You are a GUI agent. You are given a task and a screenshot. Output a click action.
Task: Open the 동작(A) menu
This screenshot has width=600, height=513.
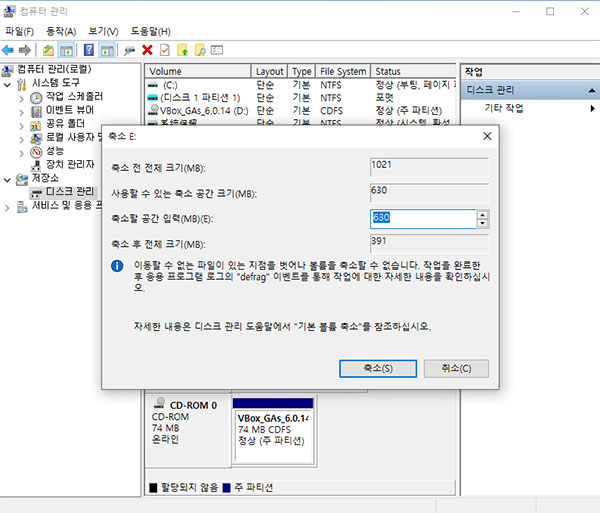61,31
